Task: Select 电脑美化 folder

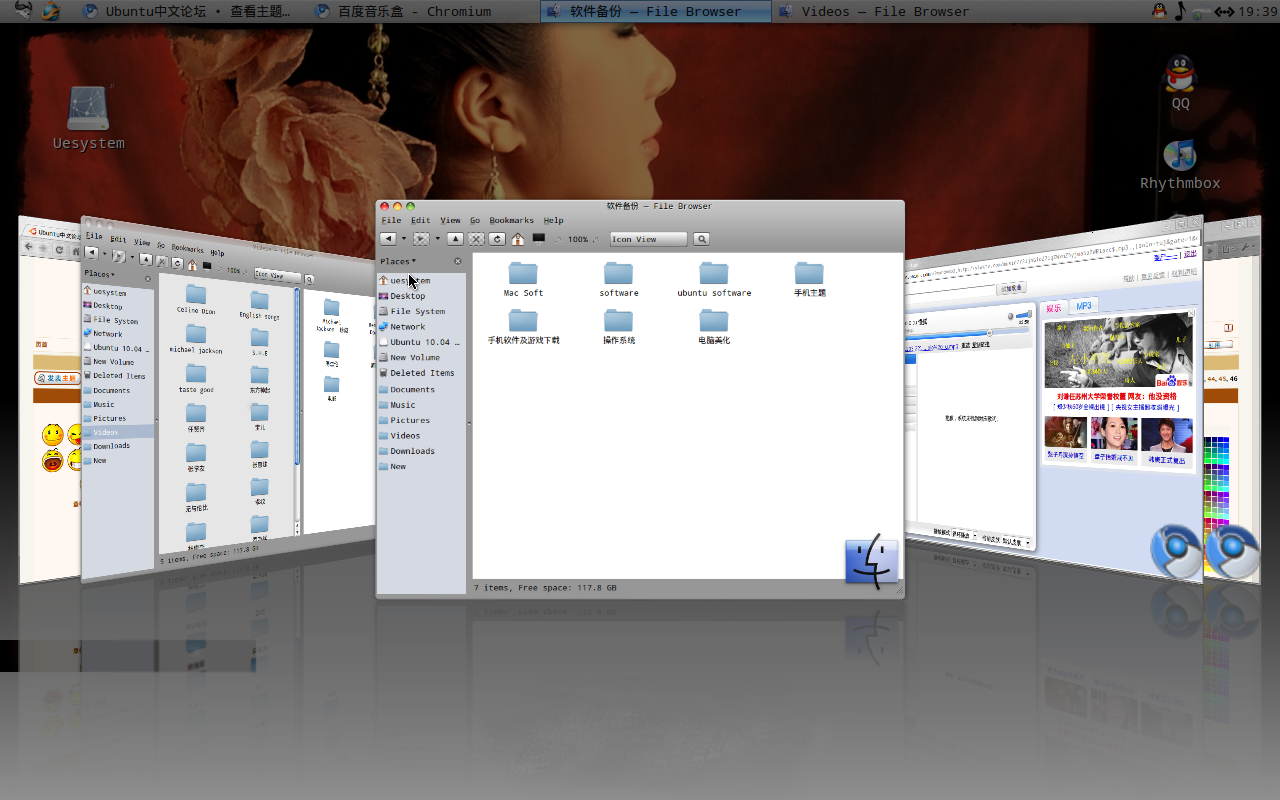Action: pos(714,326)
